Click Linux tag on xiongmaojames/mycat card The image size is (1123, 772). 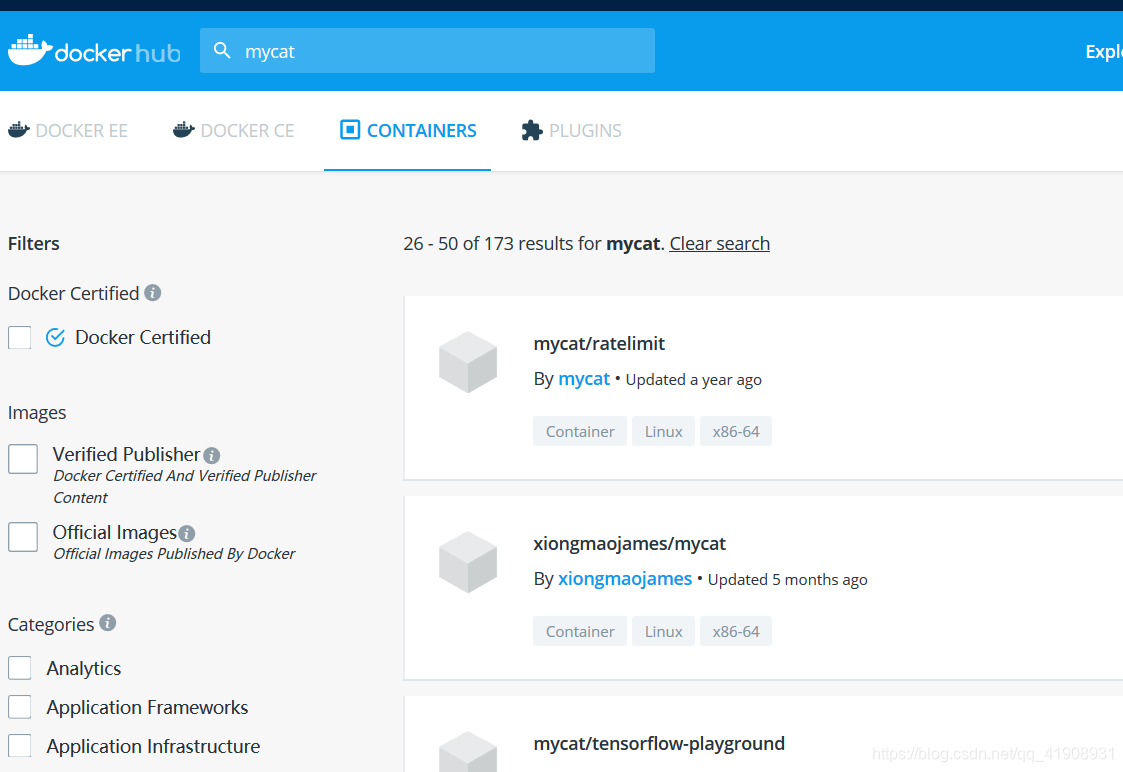click(x=663, y=631)
